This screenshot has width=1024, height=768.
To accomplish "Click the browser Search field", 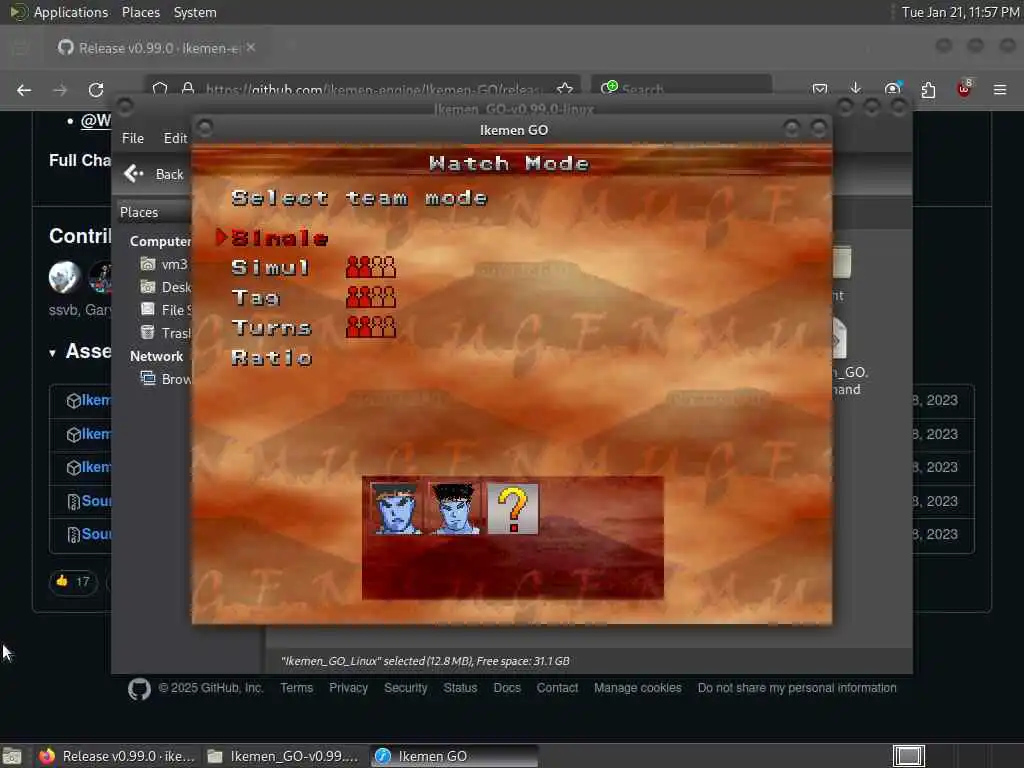I will [682, 88].
